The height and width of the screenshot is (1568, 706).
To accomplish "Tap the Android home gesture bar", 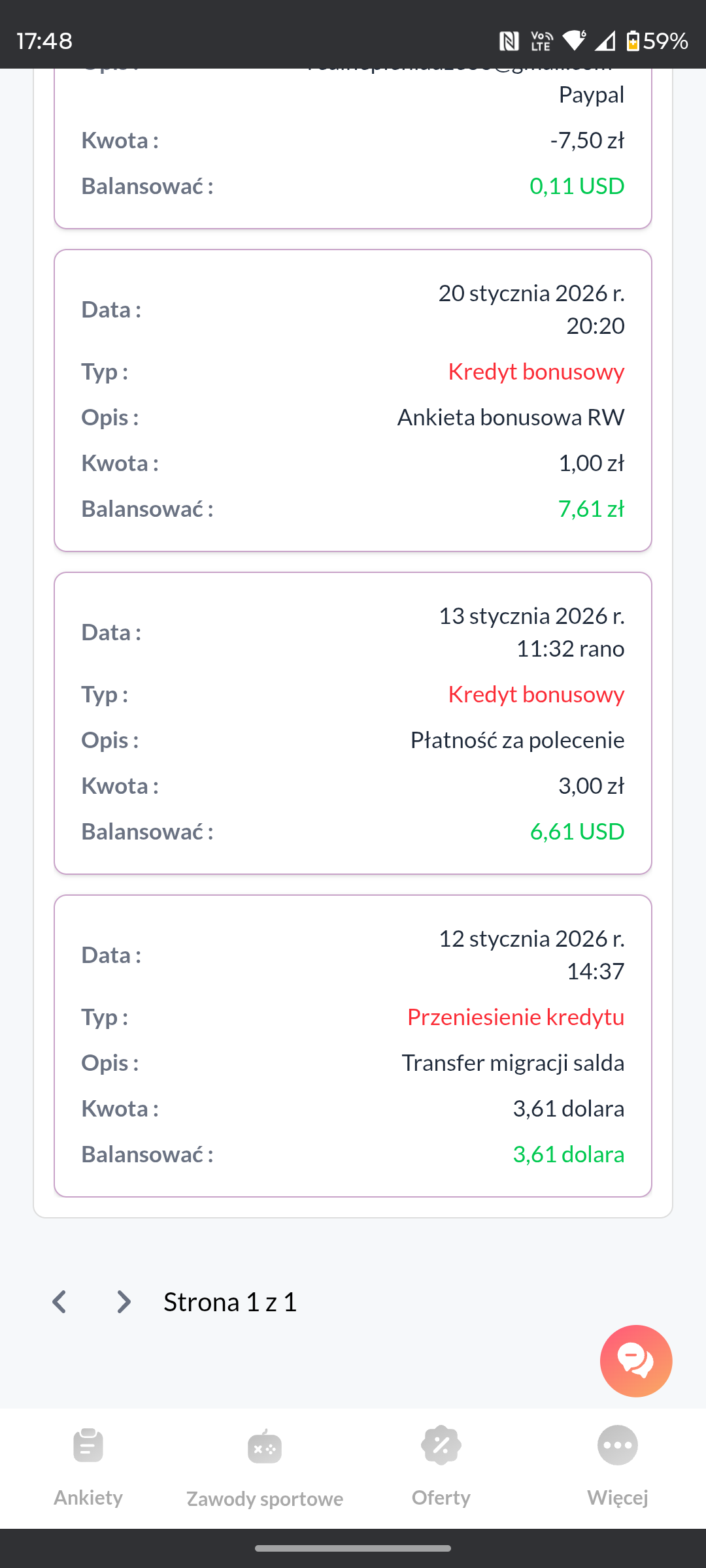I will (353, 1548).
